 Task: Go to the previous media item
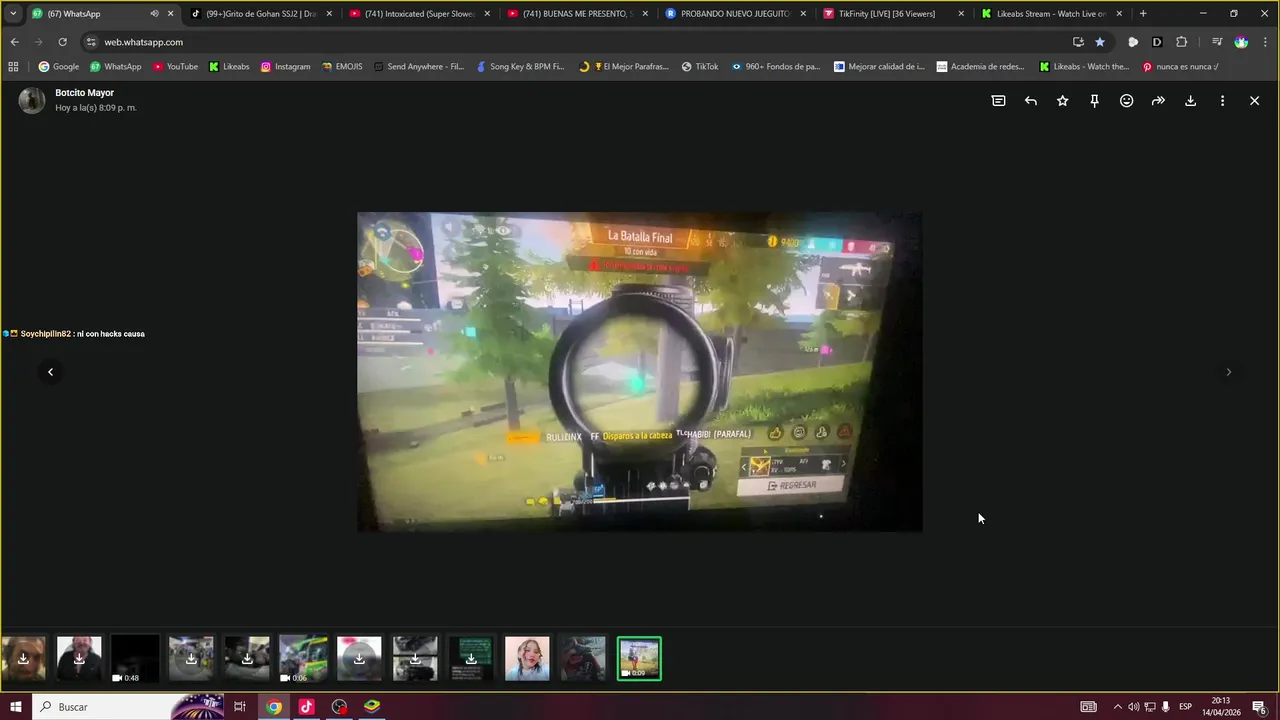(x=50, y=372)
